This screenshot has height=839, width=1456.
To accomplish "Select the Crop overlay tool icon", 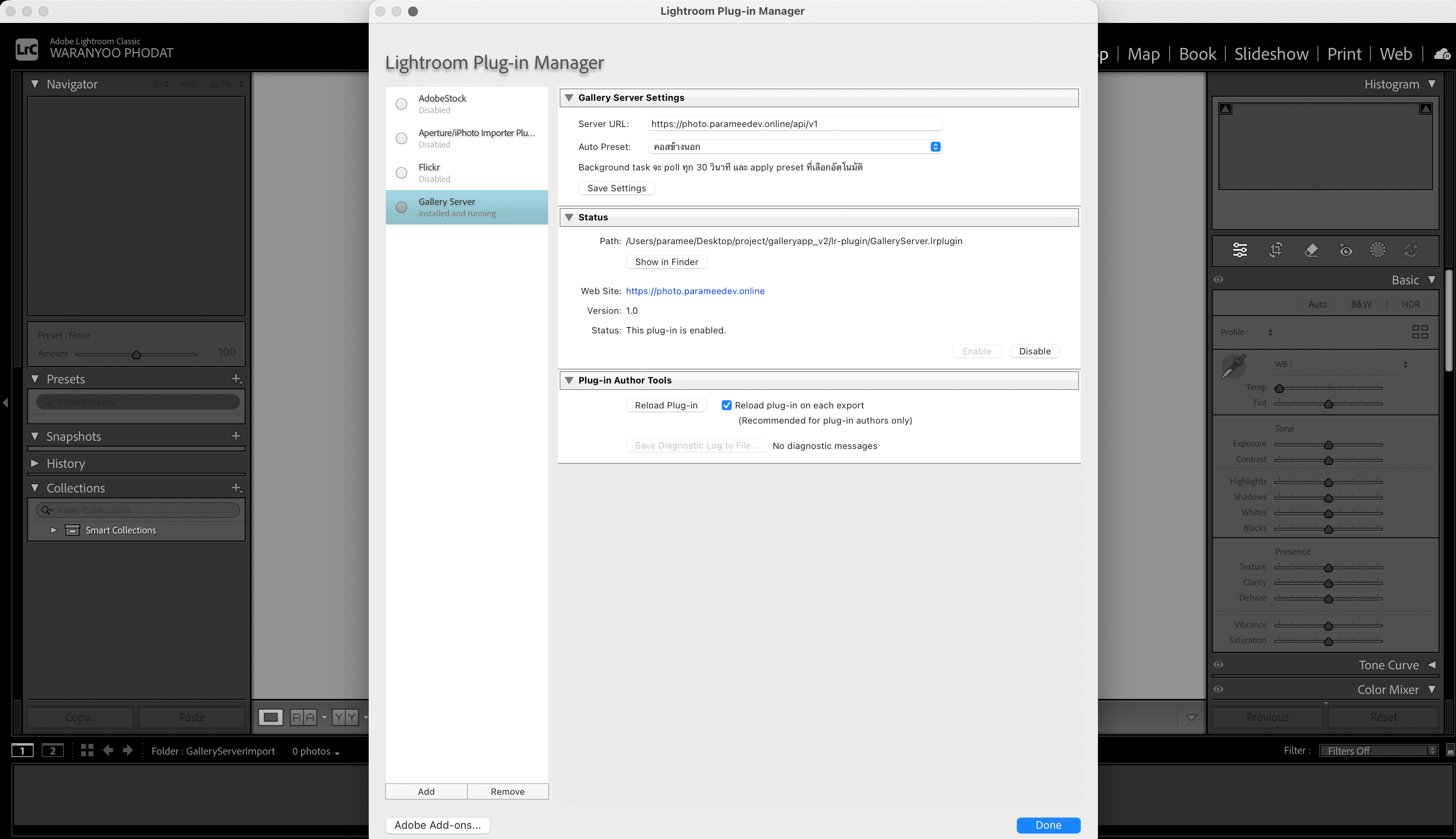I will tap(1276, 249).
